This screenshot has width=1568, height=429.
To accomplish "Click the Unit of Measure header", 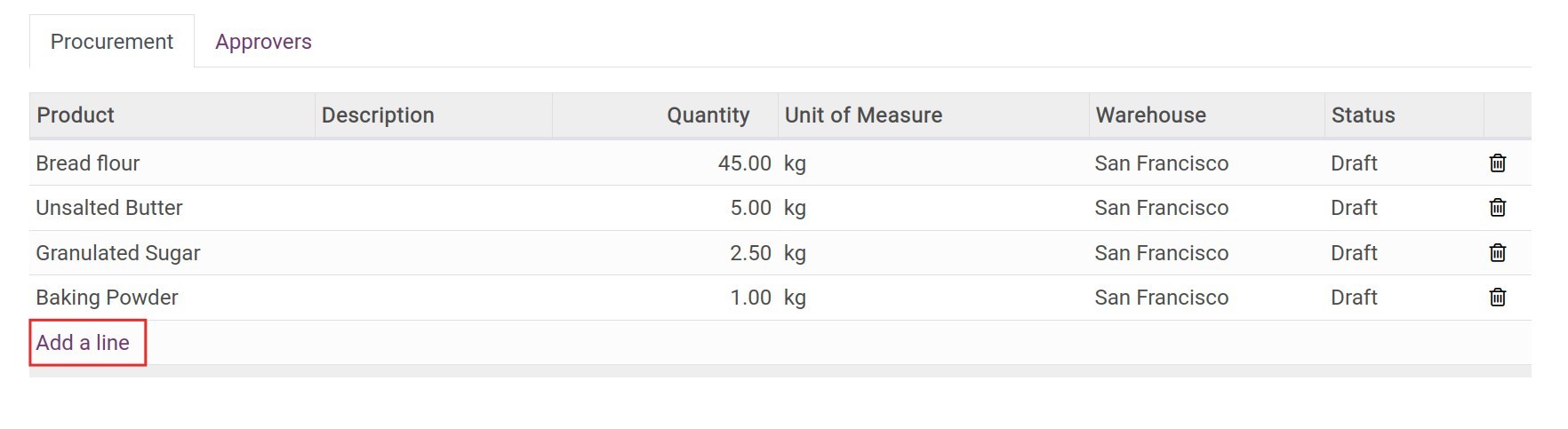I will pos(863,115).
